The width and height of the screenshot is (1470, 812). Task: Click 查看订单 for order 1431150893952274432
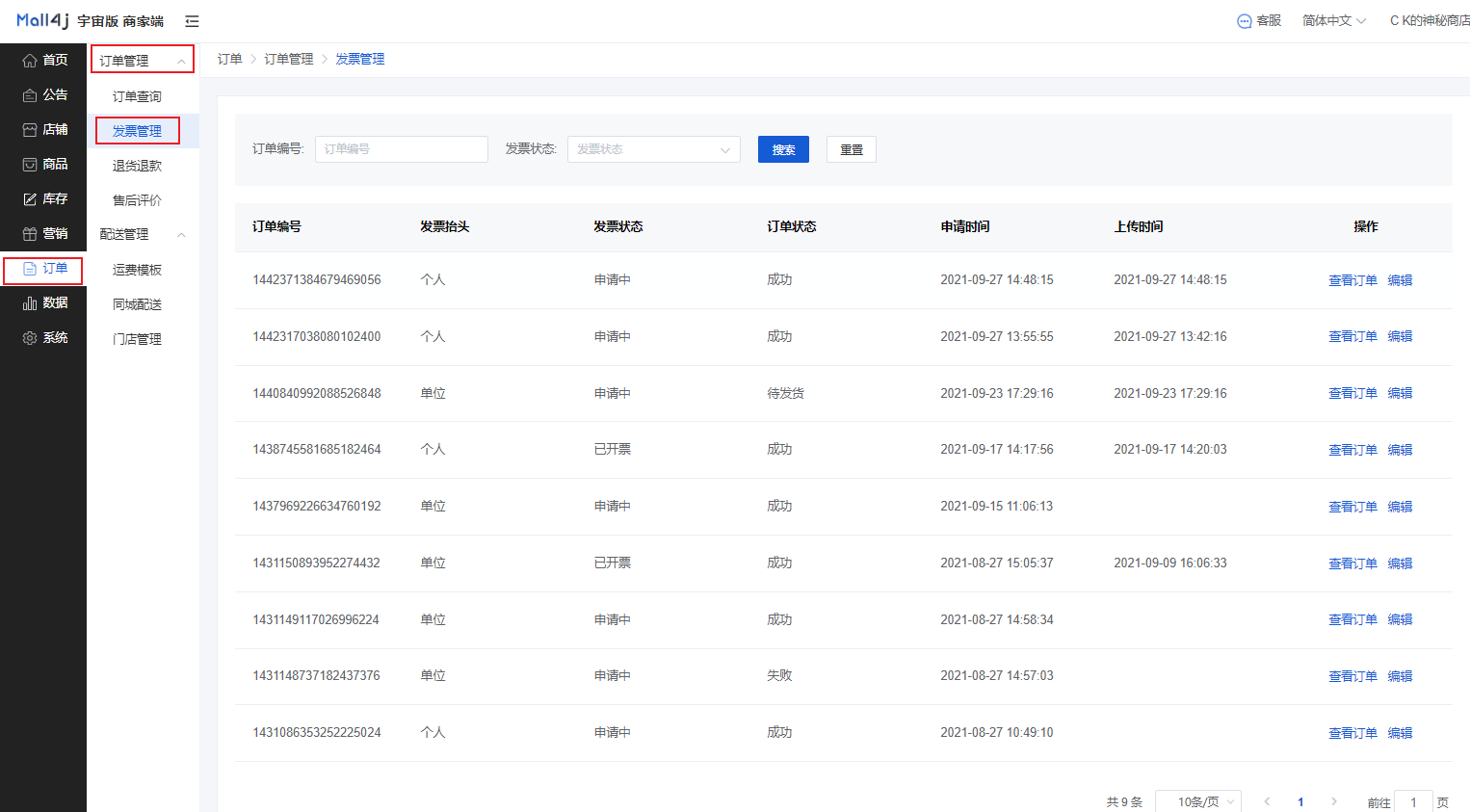(x=1352, y=563)
